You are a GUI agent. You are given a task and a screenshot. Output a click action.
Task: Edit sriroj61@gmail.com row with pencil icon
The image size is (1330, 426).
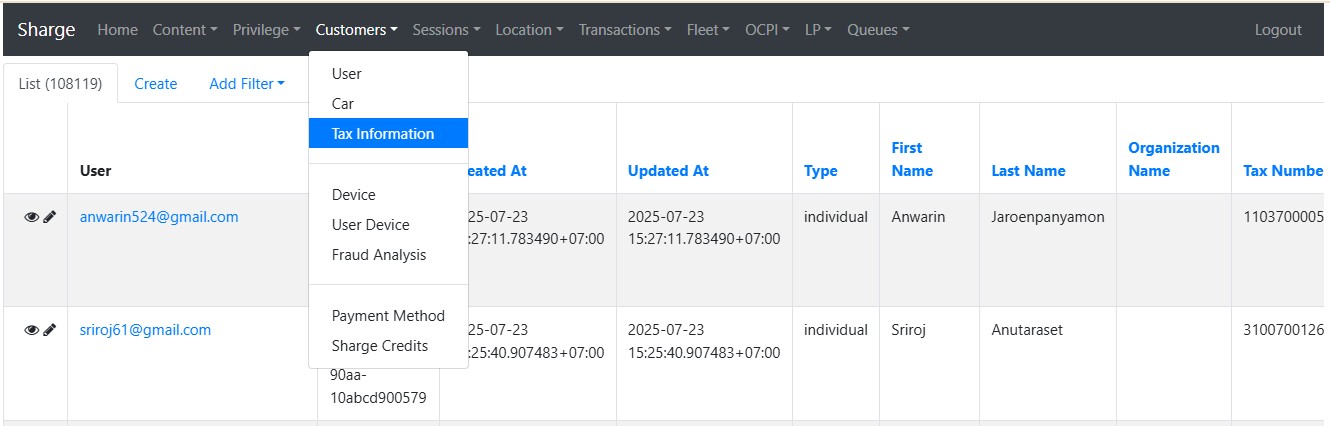[x=50, y=330]
